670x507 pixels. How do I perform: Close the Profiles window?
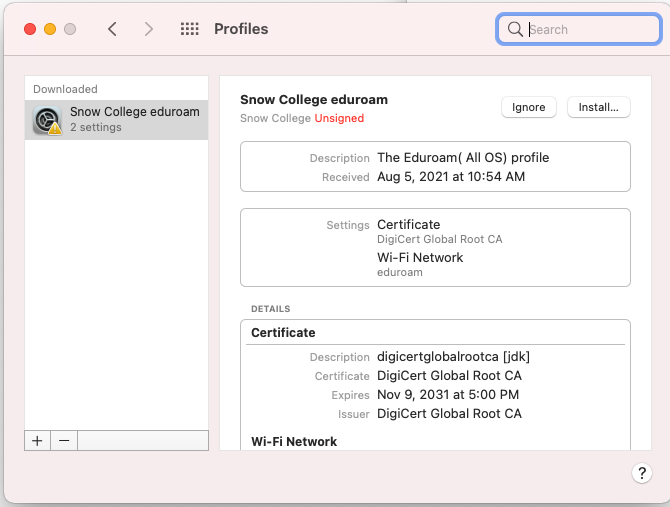[x=30, y=29]
